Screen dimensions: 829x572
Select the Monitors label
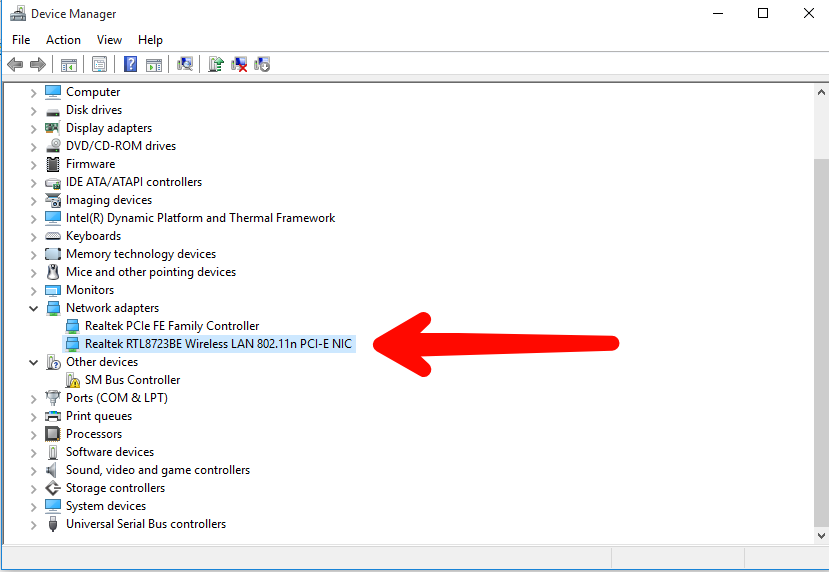coord(90,290)
